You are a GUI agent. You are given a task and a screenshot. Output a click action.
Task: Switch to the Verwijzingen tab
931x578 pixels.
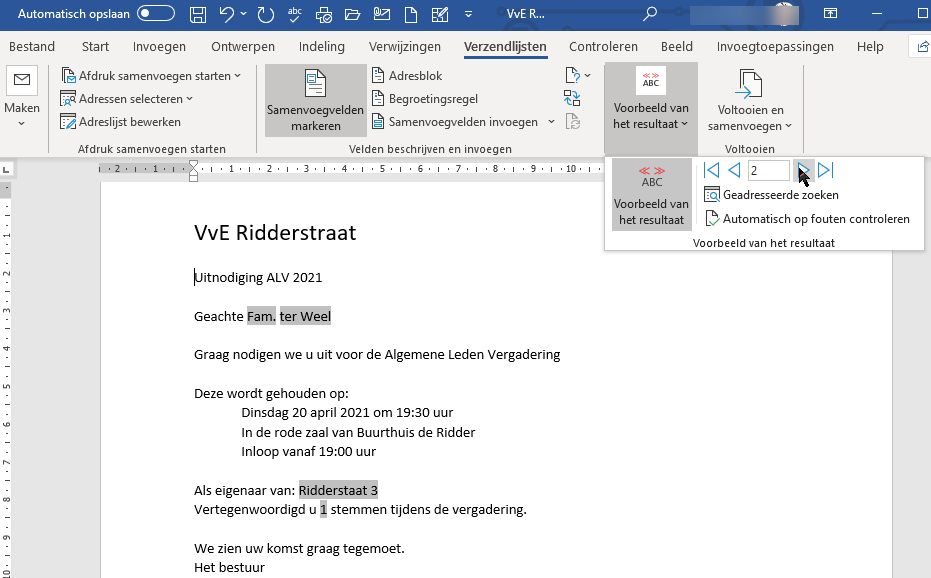404,46
